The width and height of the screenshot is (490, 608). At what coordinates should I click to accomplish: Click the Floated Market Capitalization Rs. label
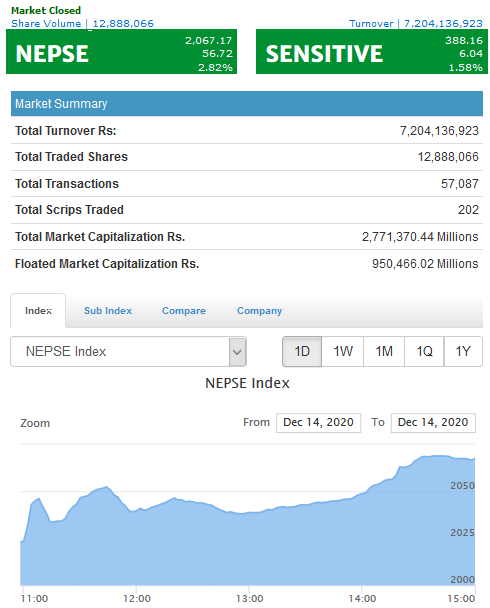pos(107,264)
